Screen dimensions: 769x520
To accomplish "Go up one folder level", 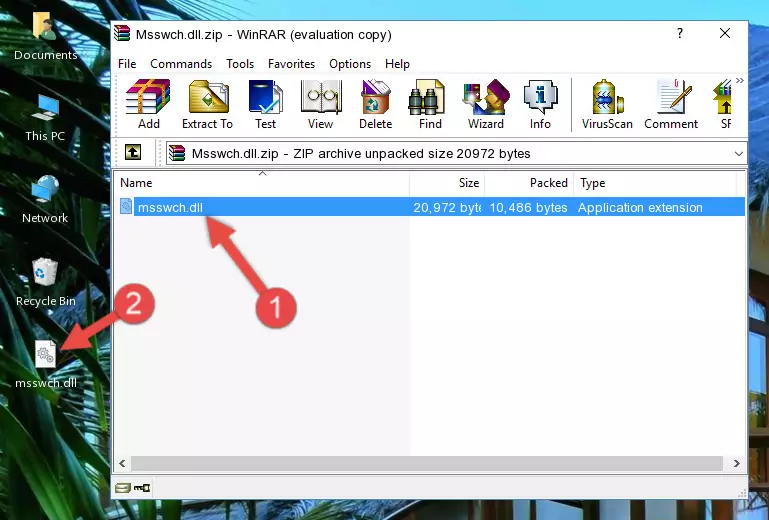I will pyautogui.click(x=133, y=153).
